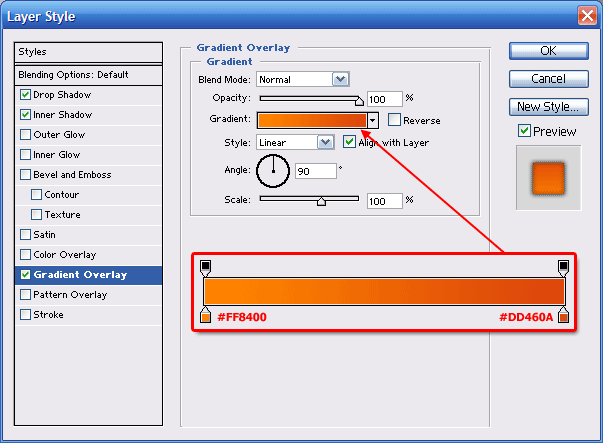This screenshot has height=443, width=603.
Task: Click the New Style... button
Action: coord(548,106)
